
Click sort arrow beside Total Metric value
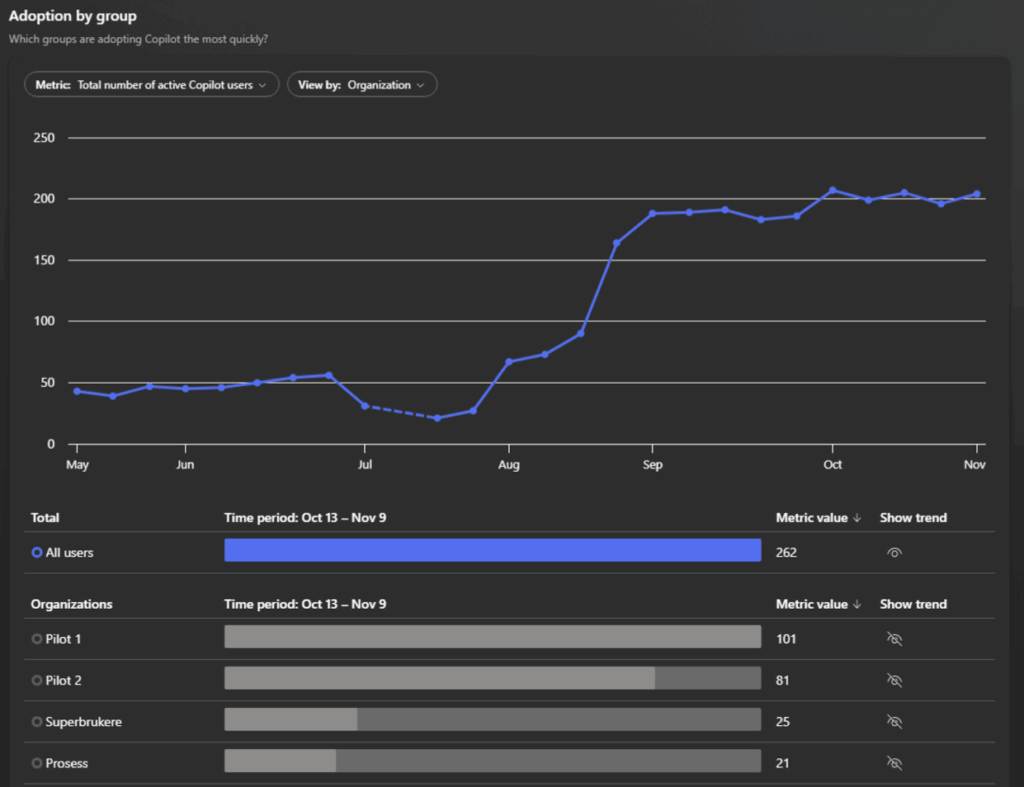[x=857, y=518]
